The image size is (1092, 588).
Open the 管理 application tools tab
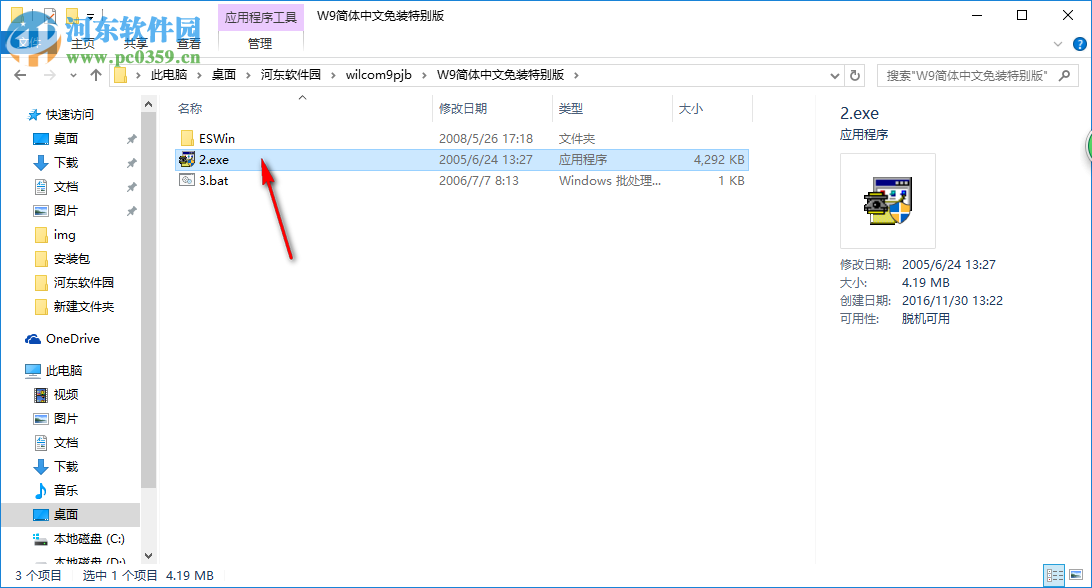point(259,44)
